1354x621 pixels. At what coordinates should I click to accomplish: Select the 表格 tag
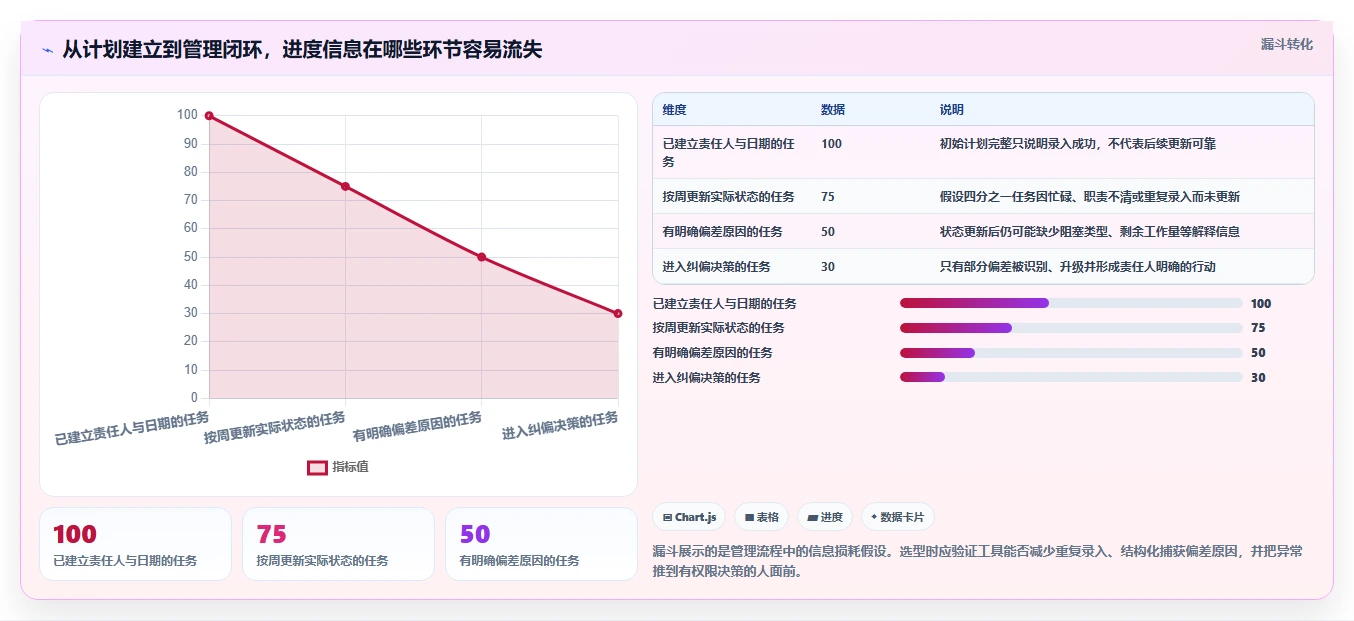pos(761,517)
